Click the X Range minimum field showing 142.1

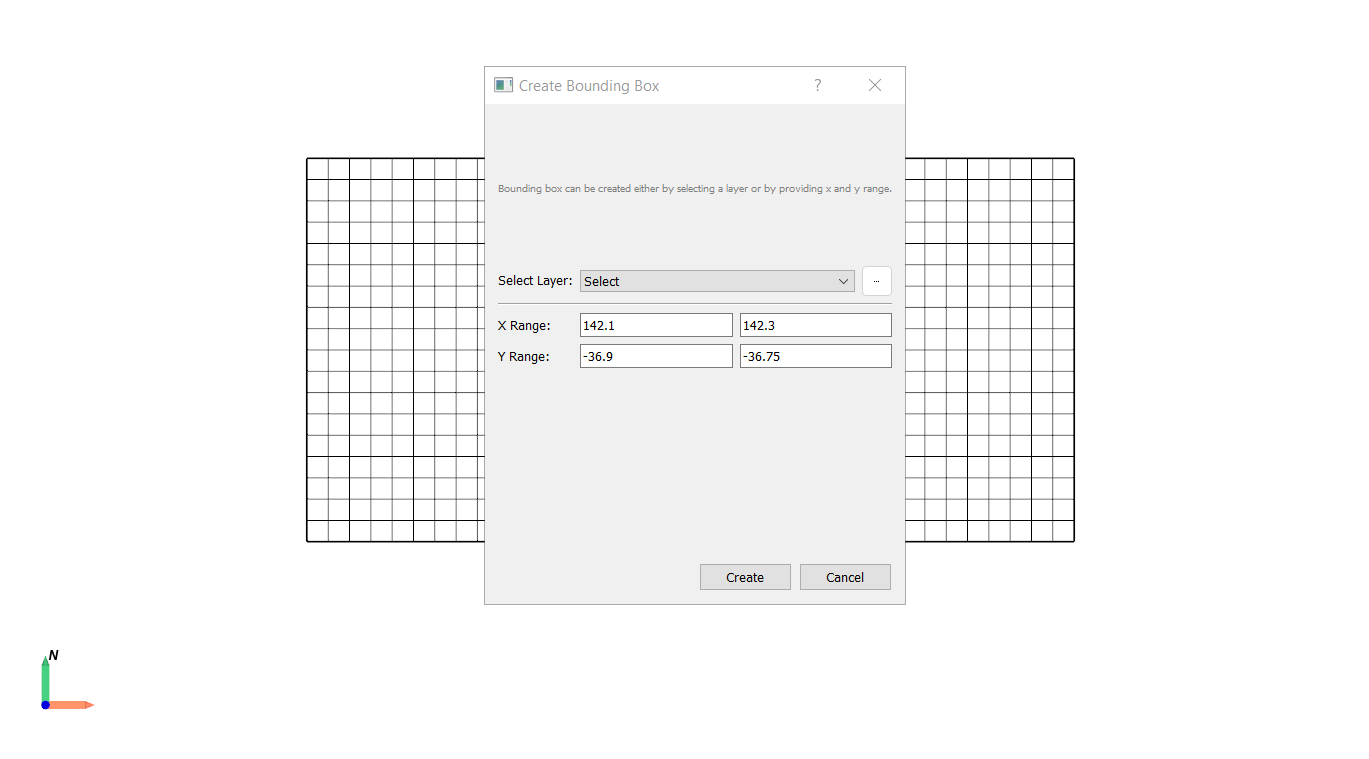pyautogui.click(x=656, y=325)
